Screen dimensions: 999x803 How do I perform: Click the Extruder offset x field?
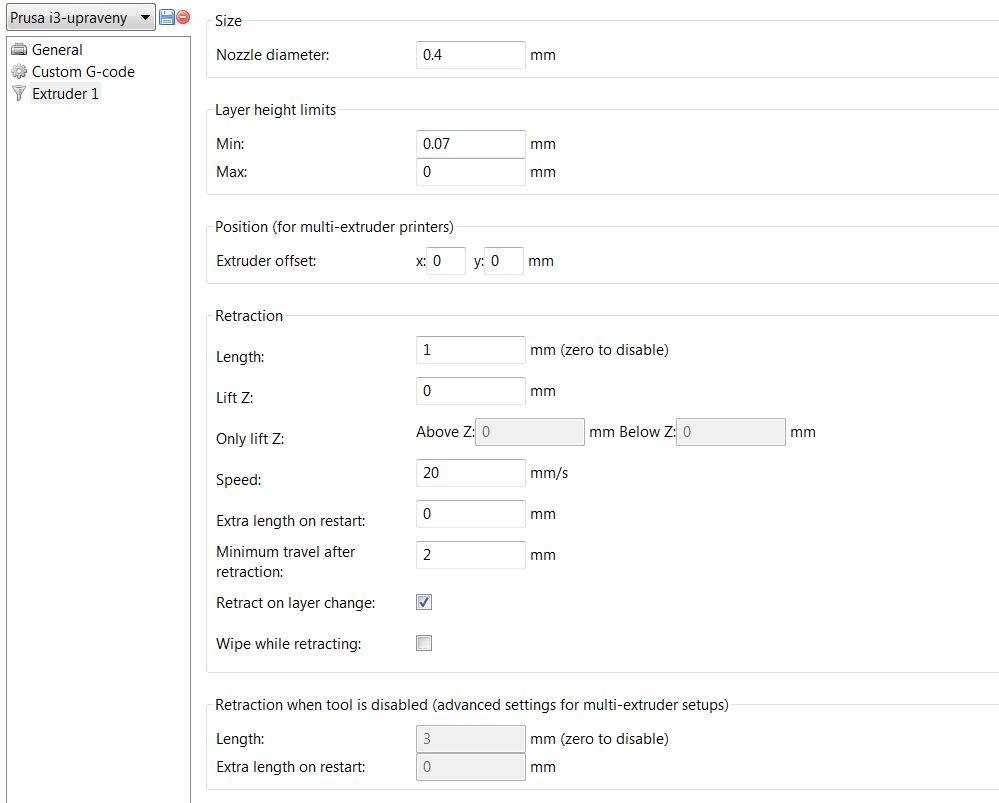coord(446,261)
